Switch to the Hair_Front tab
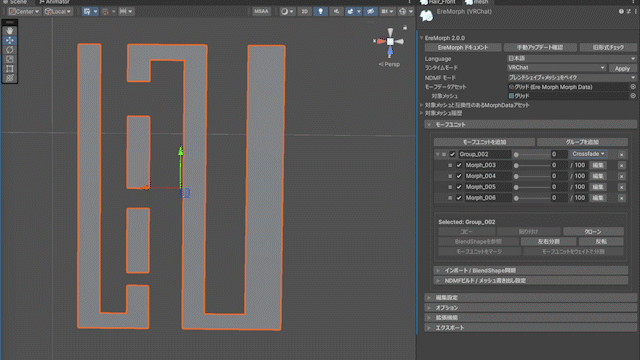 coord(438,2)
